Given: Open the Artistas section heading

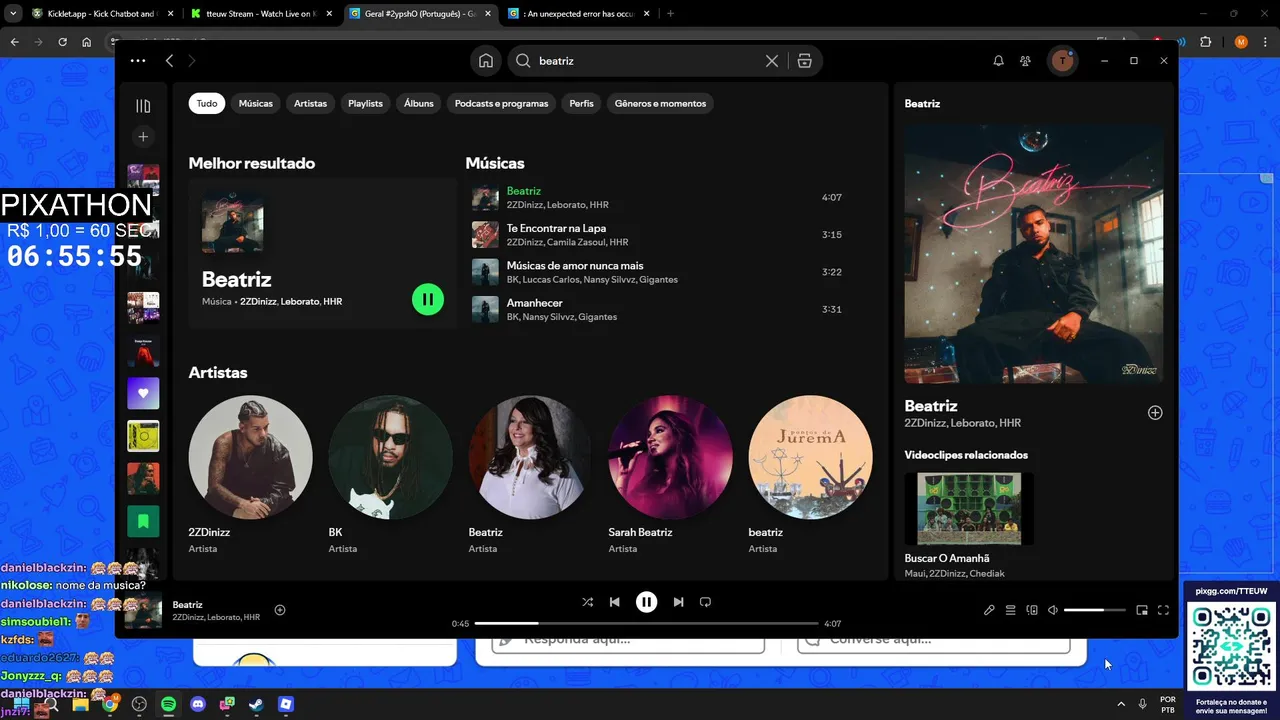Looking at the screenshot, I should tap(218, 372).
